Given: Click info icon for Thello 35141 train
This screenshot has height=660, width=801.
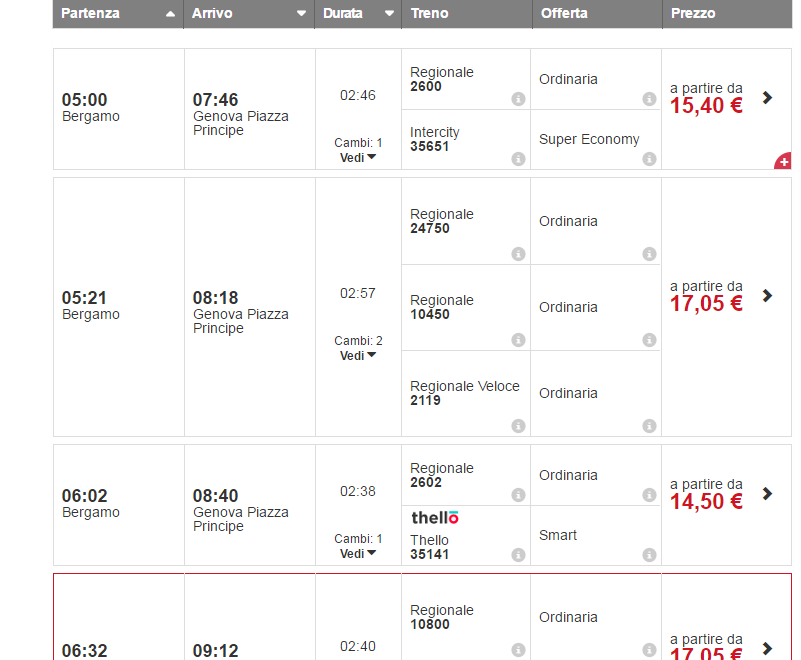Looking at the screenshot, I should pyautogui.click(x=518, y=555).
